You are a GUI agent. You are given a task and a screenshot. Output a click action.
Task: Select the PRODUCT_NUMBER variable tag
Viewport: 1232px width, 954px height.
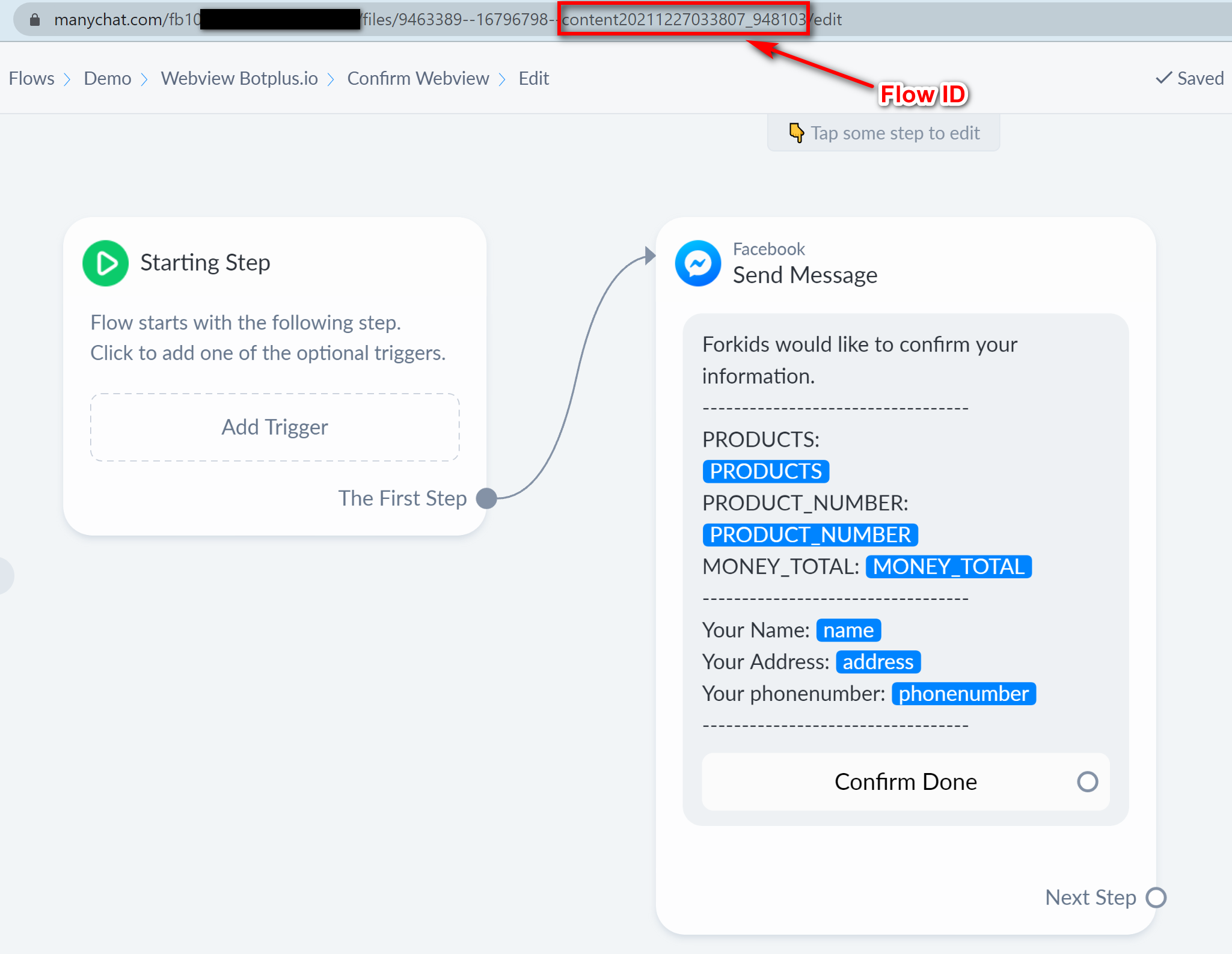809,534
